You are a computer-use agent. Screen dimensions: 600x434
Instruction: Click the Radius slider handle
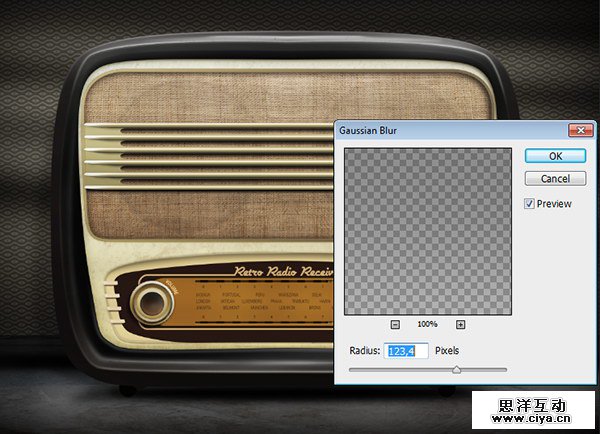pos(457,370)
